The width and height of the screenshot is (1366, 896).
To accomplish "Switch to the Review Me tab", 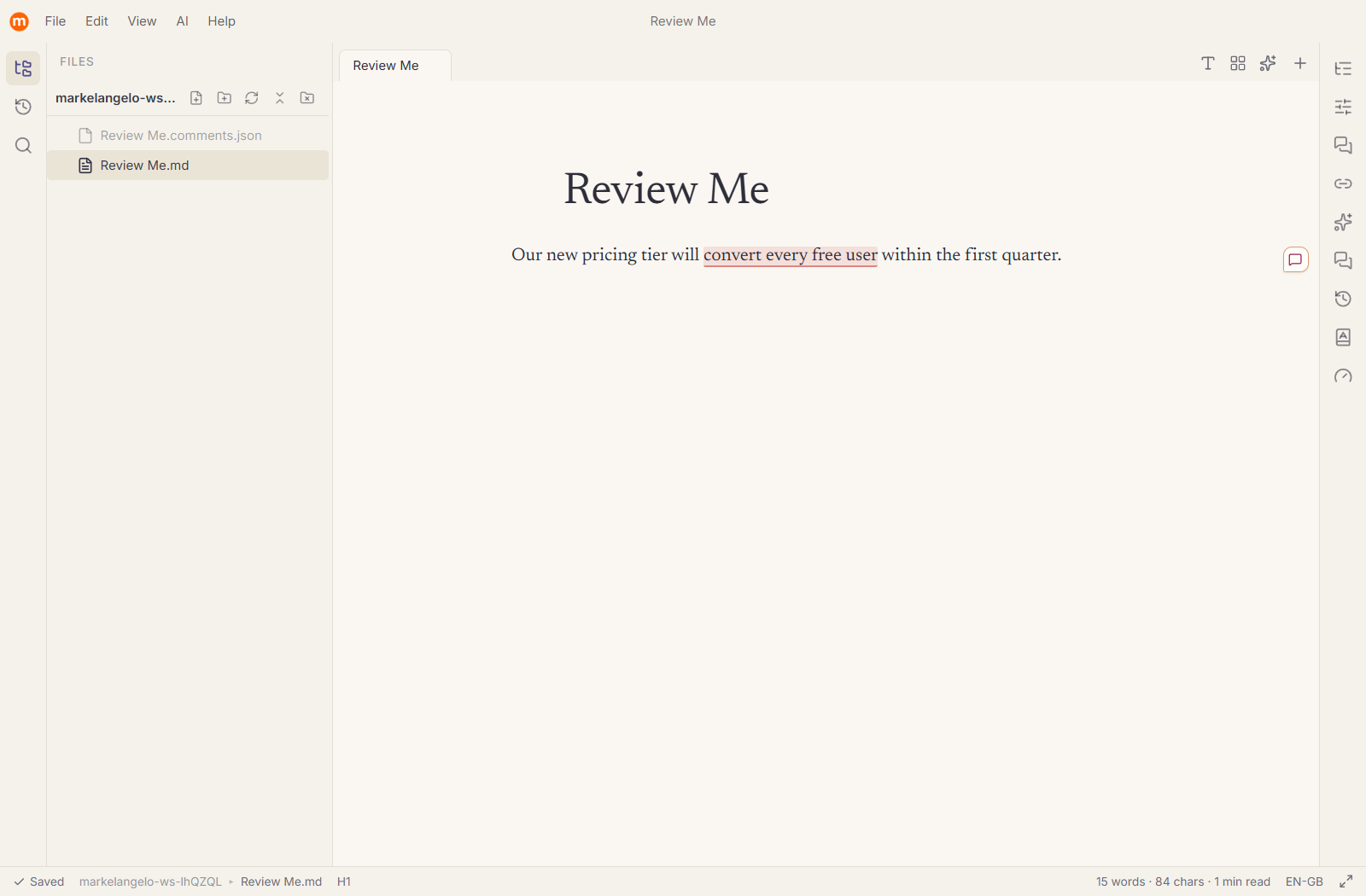I will point(395,66).
